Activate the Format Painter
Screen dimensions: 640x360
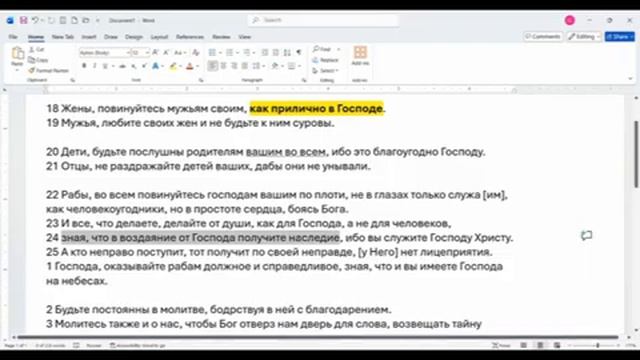point(49,71)
